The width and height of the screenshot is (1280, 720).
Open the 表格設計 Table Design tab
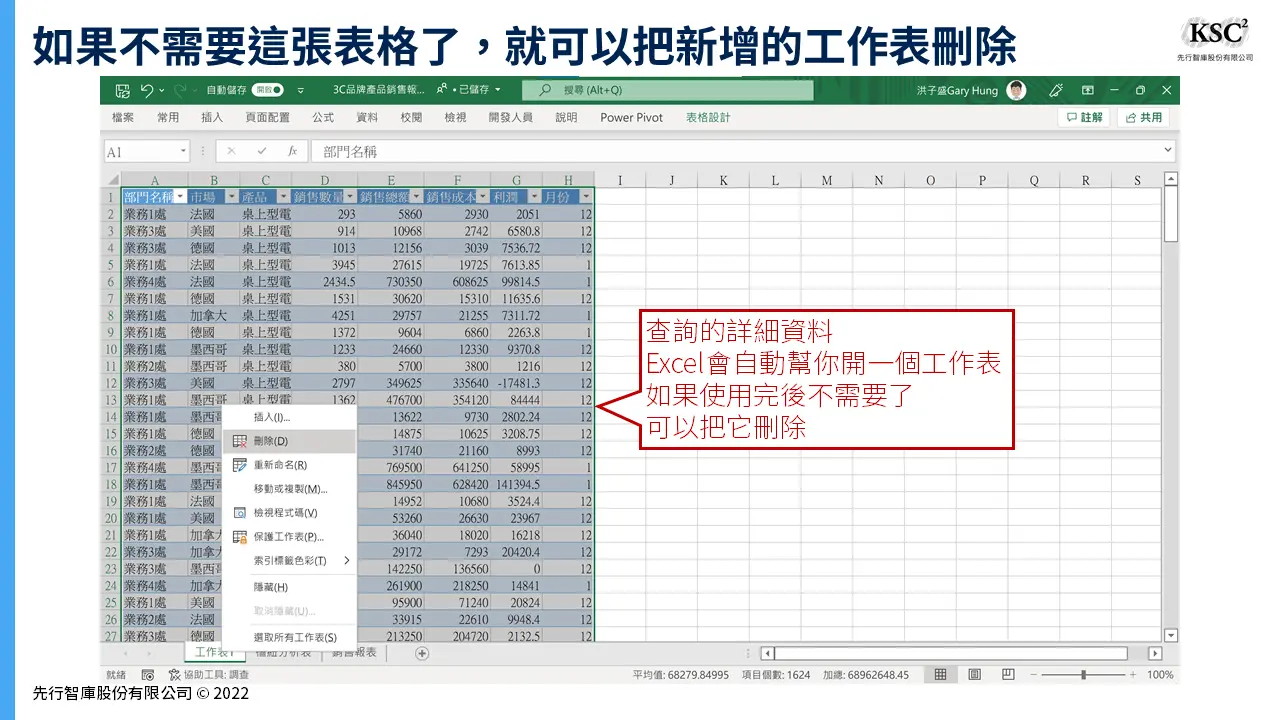[708, 117]
